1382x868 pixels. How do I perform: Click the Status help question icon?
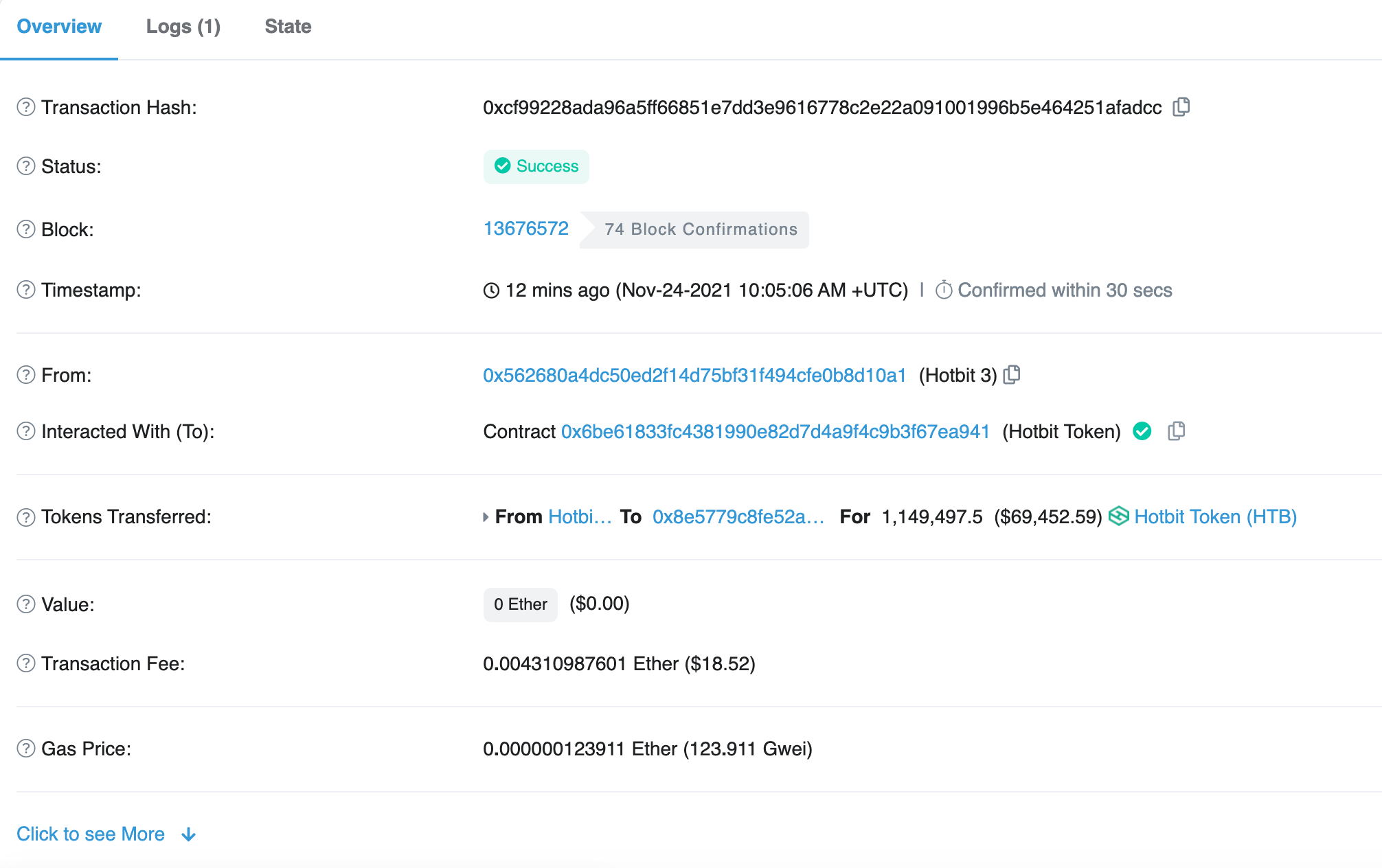pyautogui.click(x=26, y=166)
